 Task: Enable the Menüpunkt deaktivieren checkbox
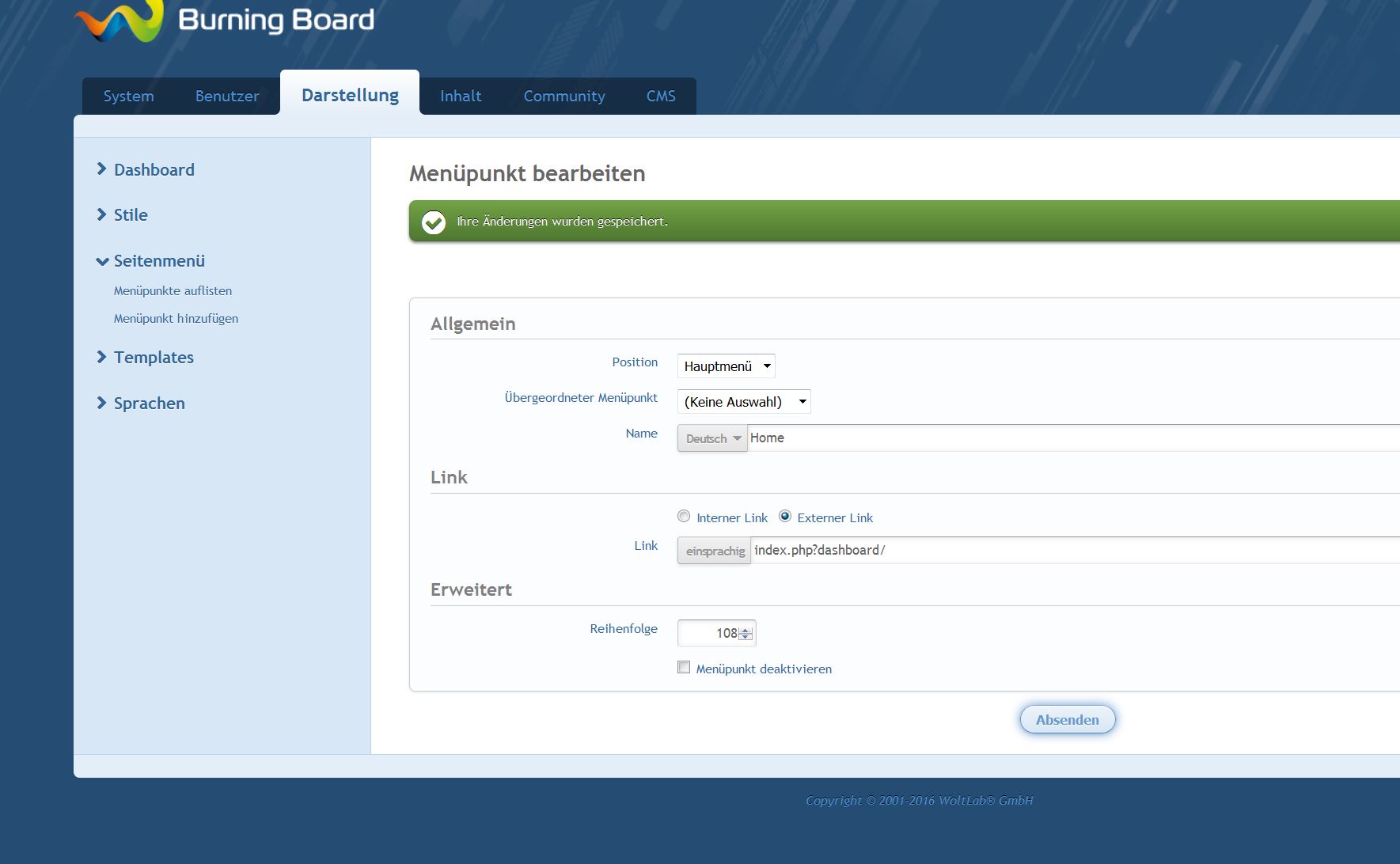click(684, 668)
